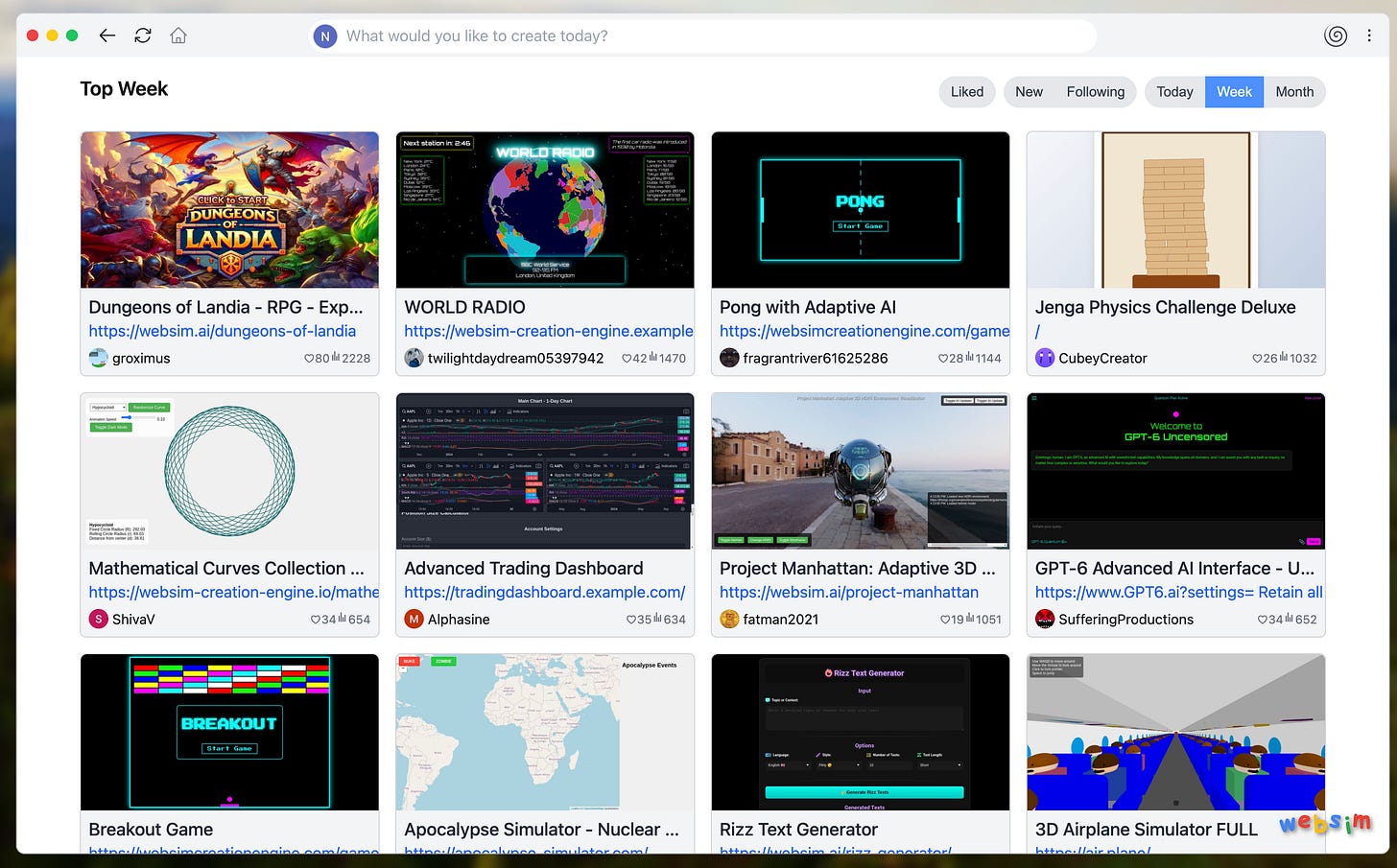Viewport: 1397px width, 868px height.
Task: Switch to the Following tab
Action: pyautogui.click(x=1096, y=92)
